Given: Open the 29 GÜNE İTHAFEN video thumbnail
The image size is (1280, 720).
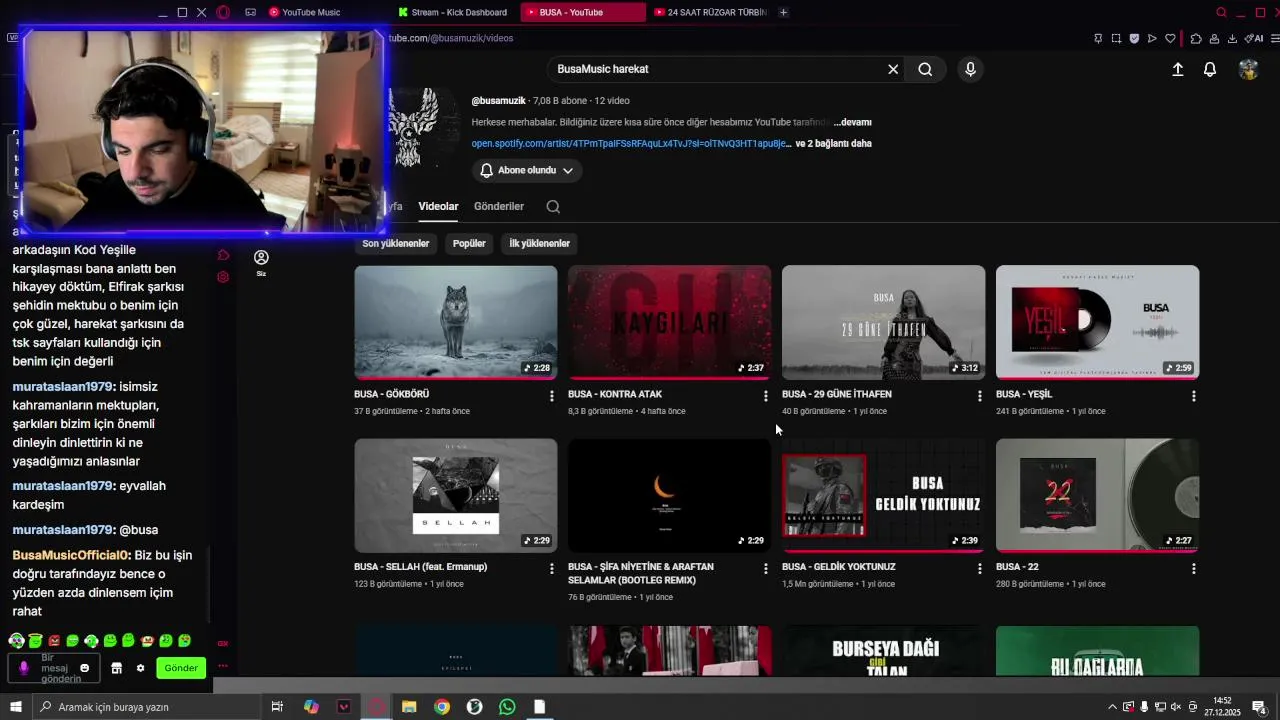Looking at the screenshot, I should pos(884,322).
